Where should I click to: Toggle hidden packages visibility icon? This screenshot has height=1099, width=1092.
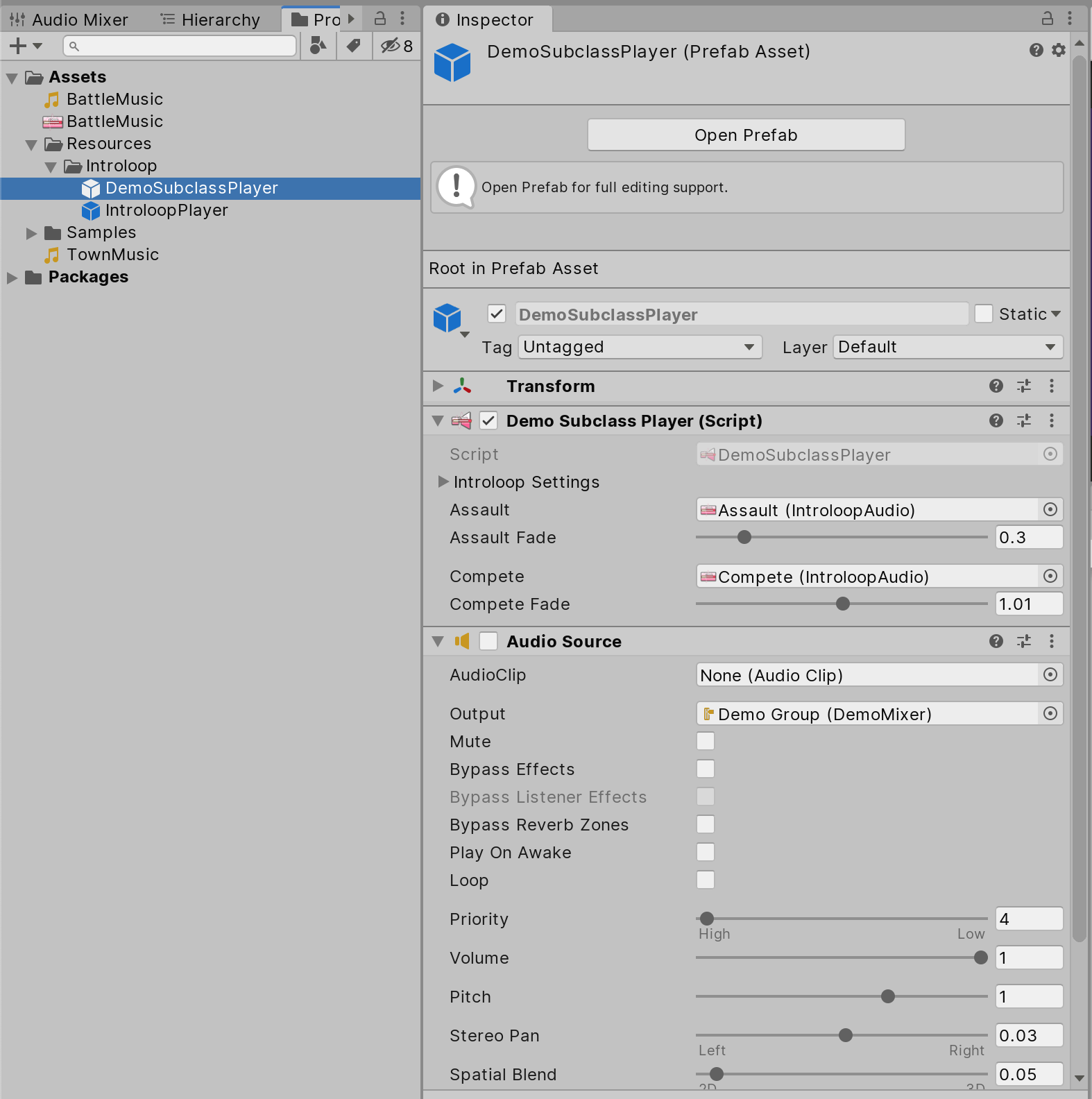[x=396, y=46]
